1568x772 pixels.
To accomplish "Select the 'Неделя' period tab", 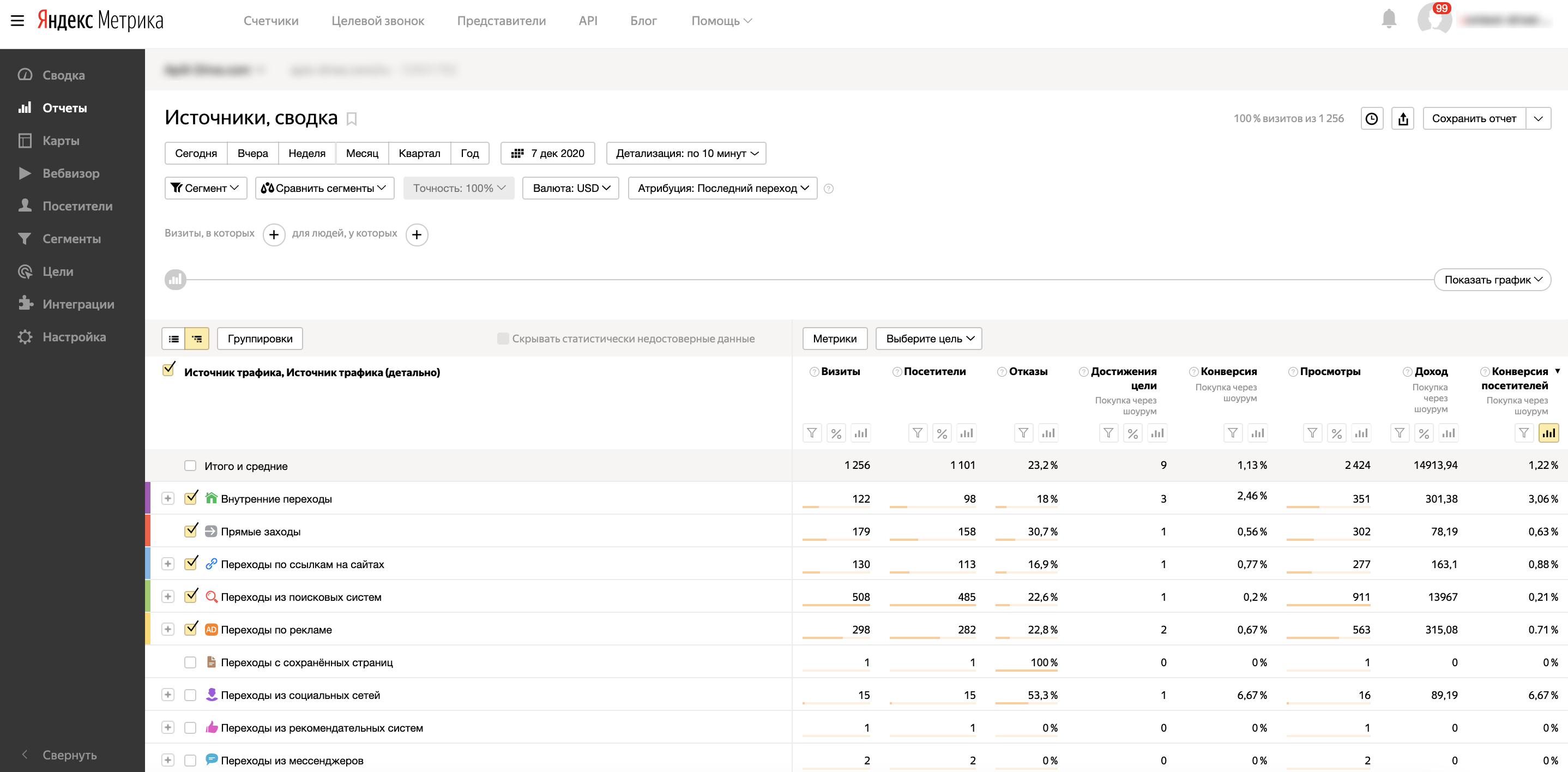I will pos(307,153).
